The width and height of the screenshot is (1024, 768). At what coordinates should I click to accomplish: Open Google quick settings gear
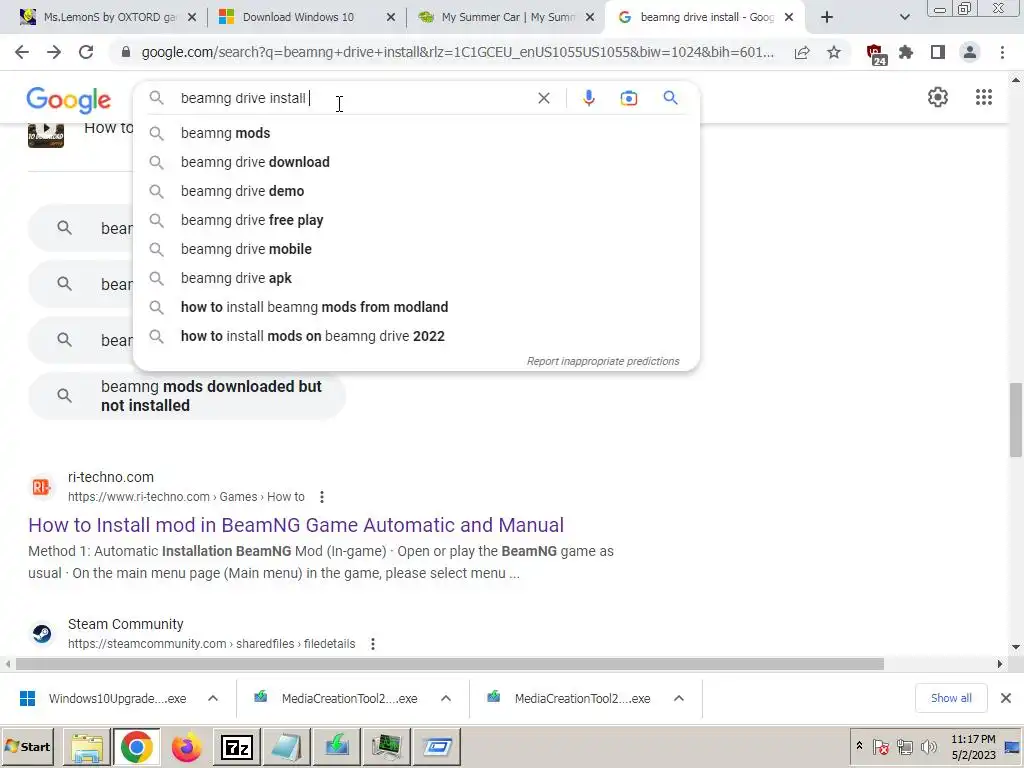point(938,97)
